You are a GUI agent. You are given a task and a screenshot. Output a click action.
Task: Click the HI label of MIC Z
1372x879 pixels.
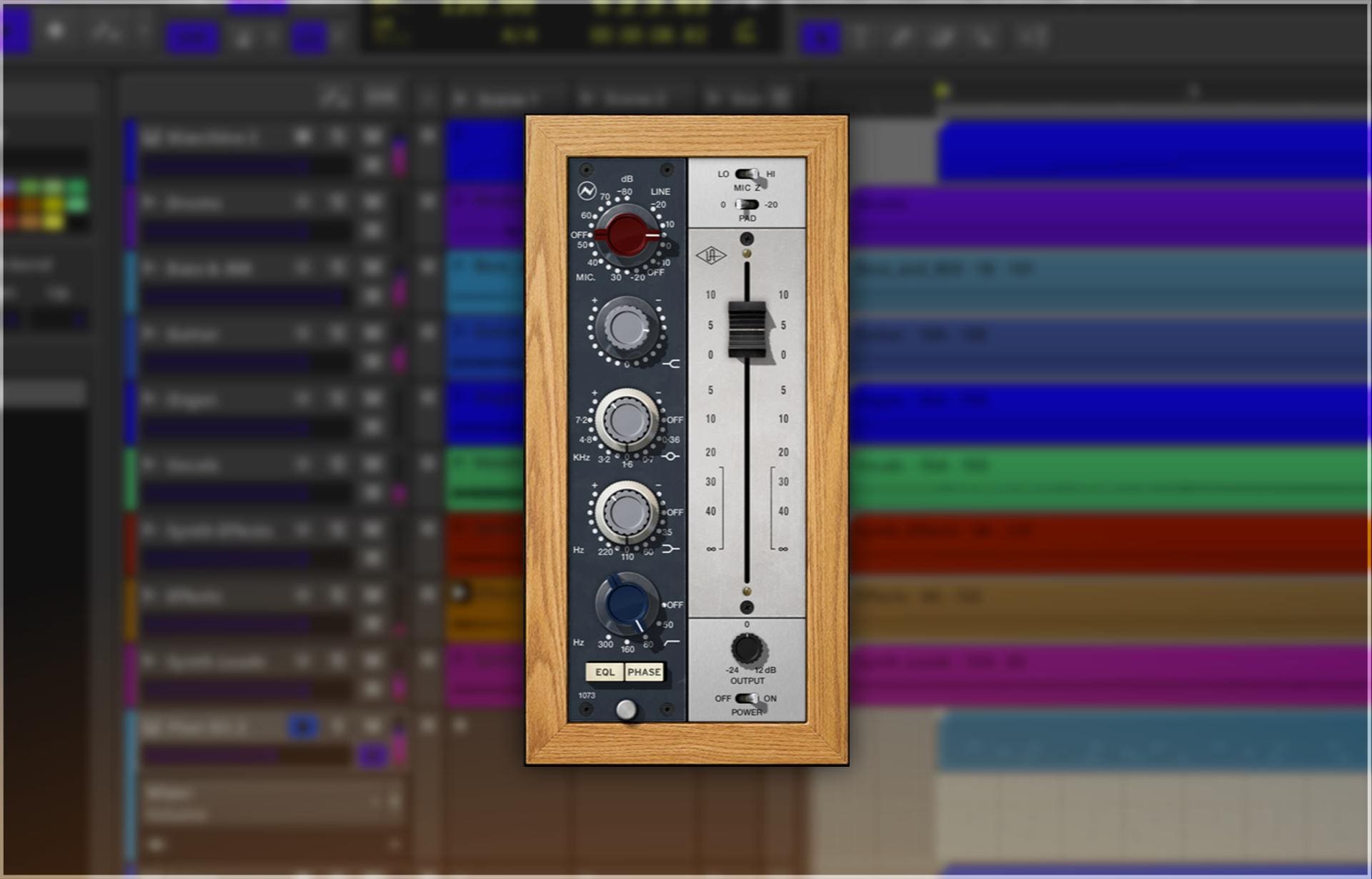tap(770, 174)
